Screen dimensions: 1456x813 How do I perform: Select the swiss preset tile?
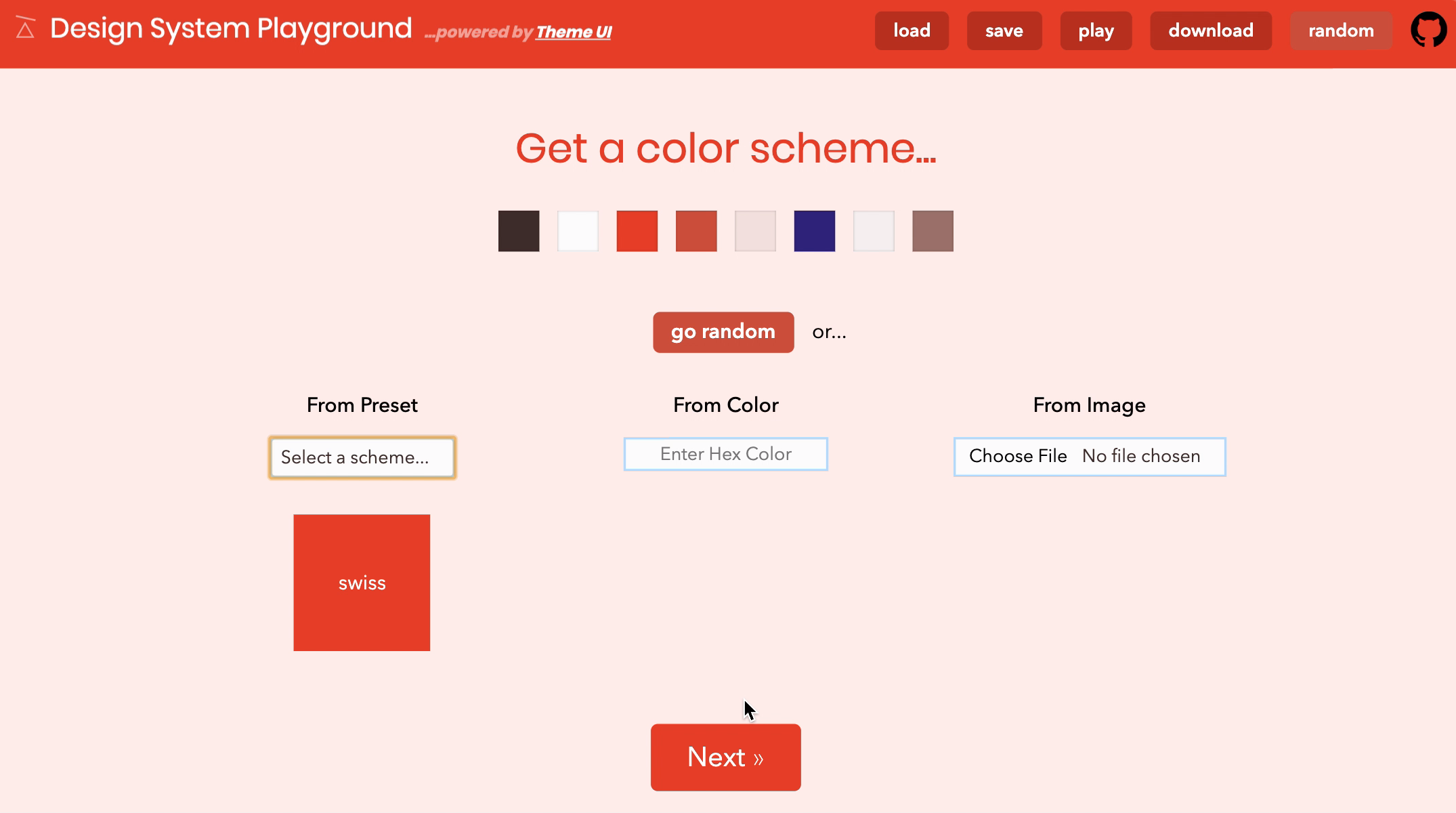pos(362,583)
